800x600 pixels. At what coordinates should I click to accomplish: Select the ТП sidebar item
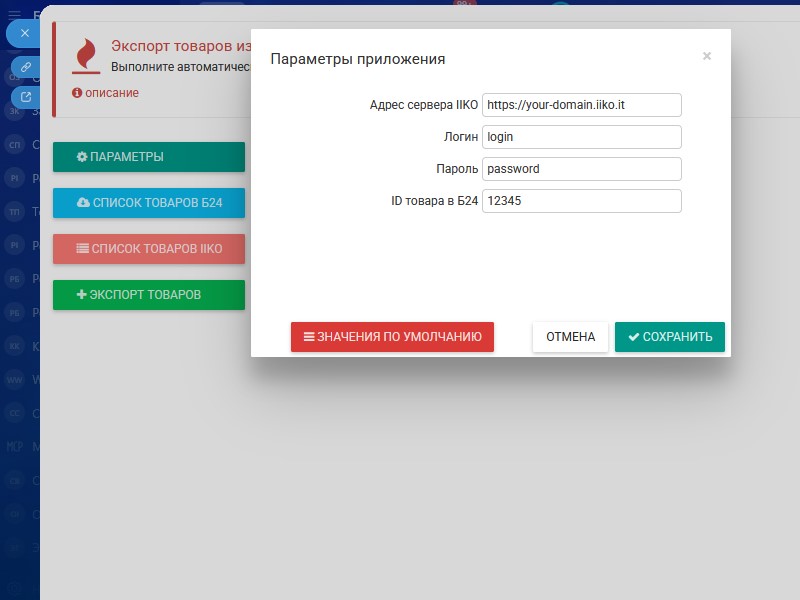pyautogui.click(x=14, y=212)
